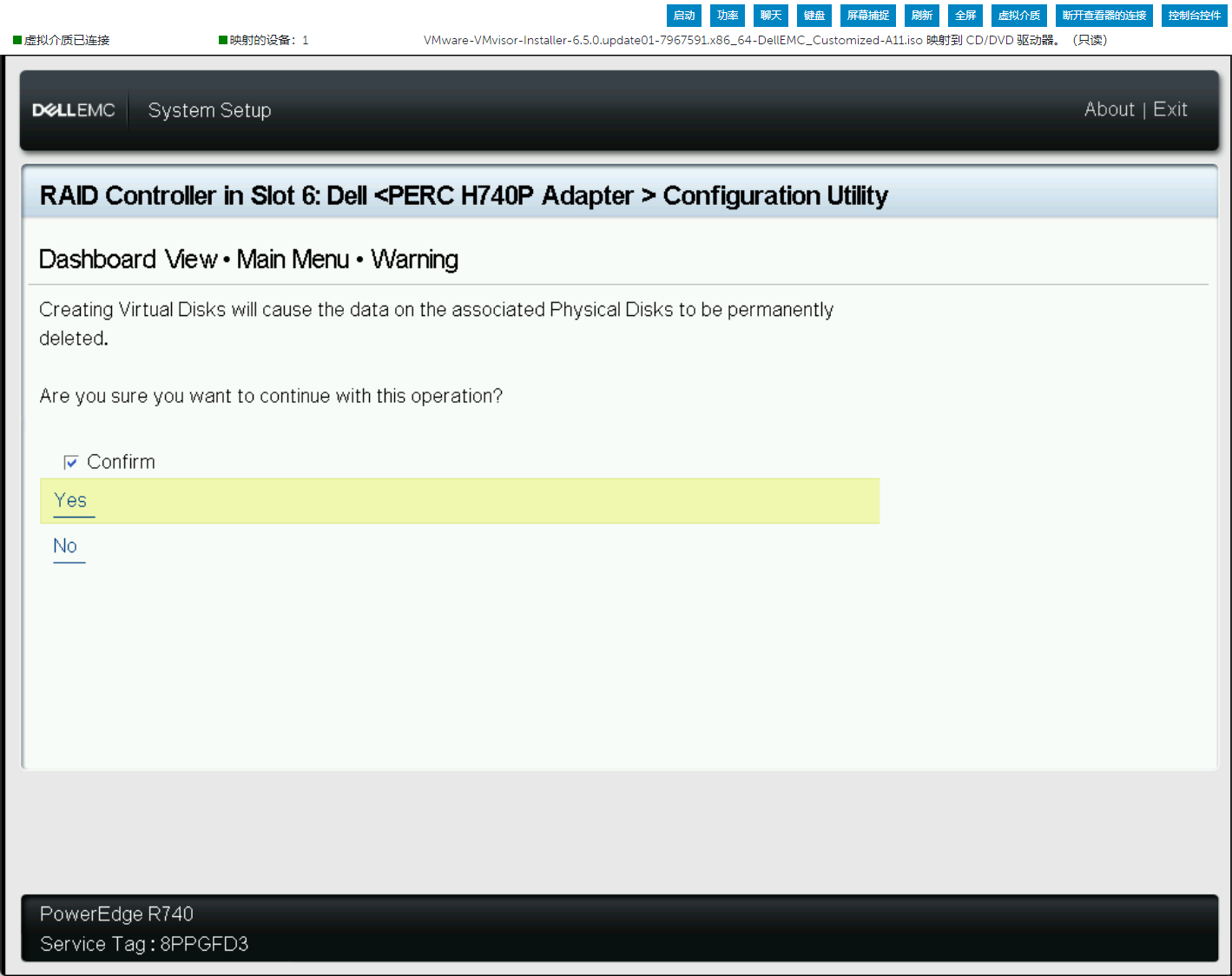Click 断开查看器的连接 disconnect viewer button
The height and width of the screenshot is (976, 1232).
pyautogui.click(x=1104, y=16)
